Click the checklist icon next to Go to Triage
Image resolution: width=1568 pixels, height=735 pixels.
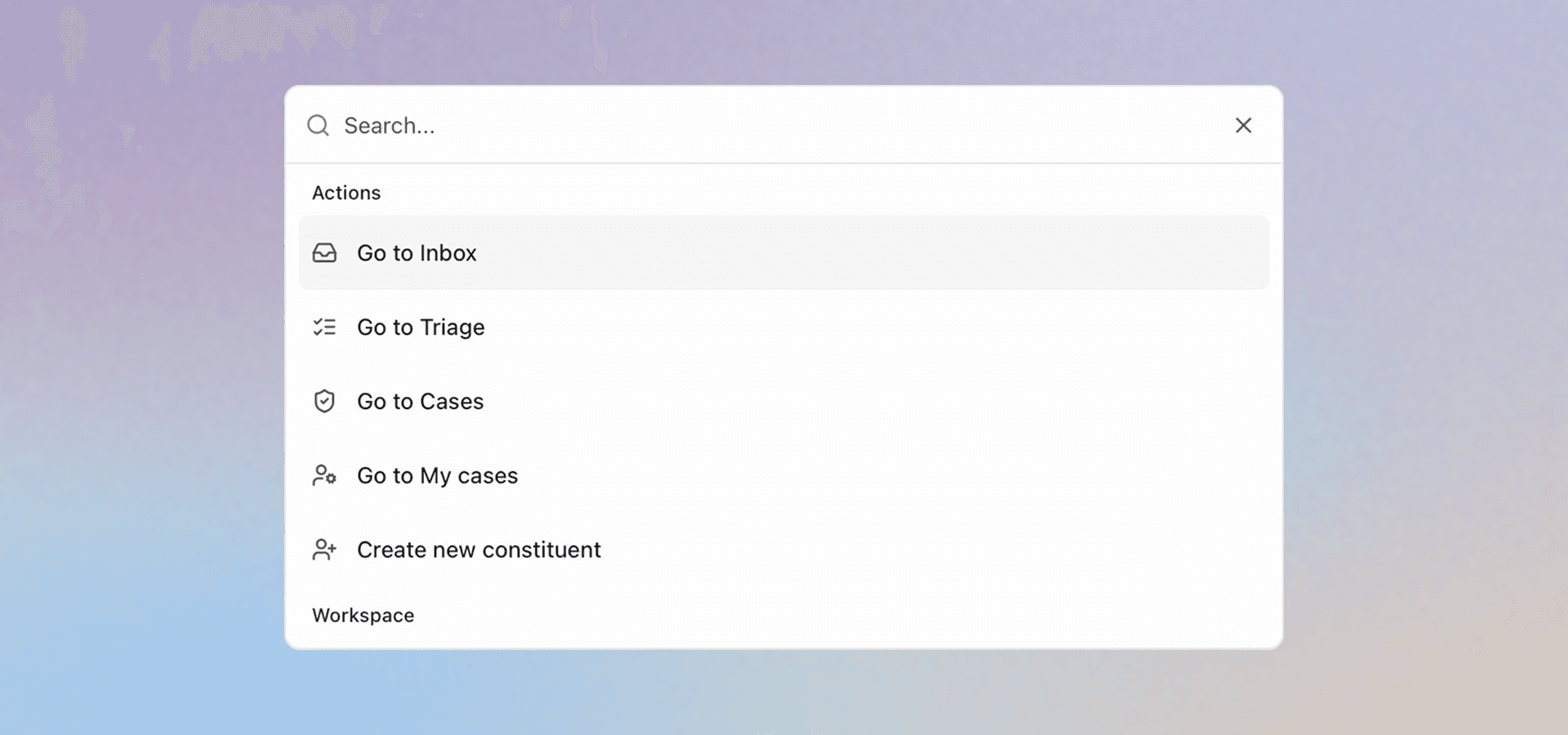(324, 327)
